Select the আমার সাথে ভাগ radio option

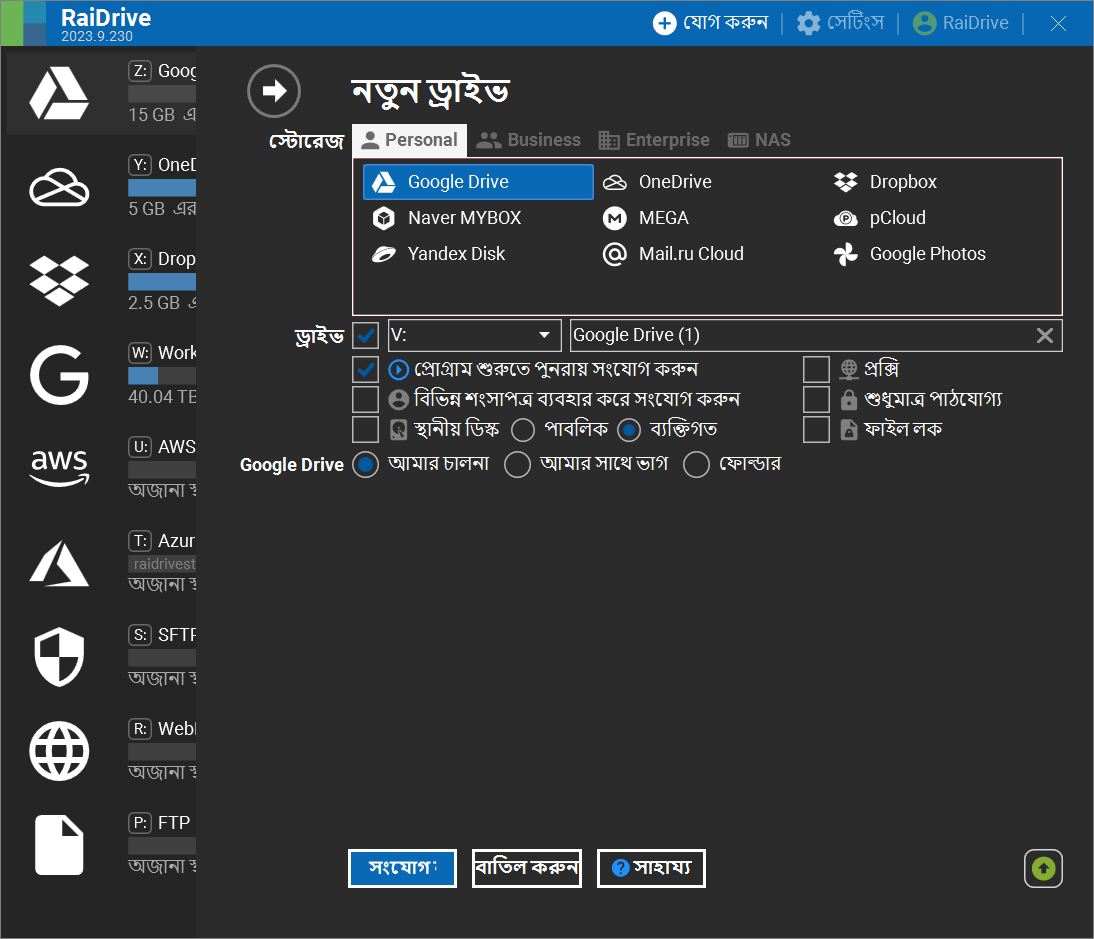[x=517, y=465]
